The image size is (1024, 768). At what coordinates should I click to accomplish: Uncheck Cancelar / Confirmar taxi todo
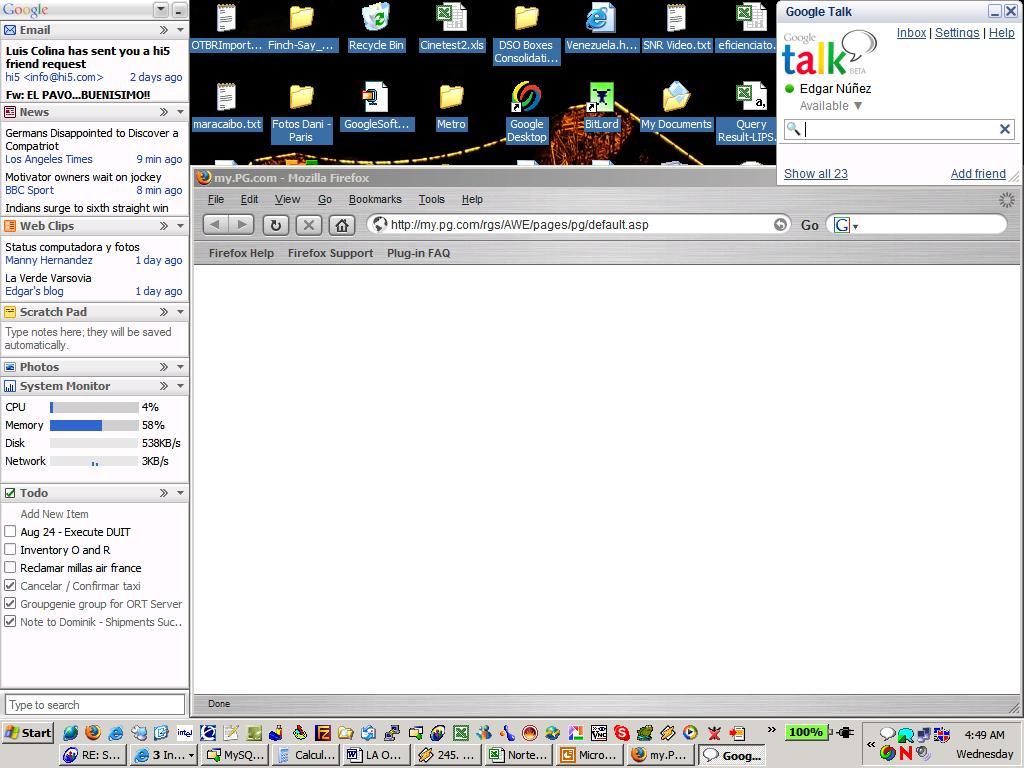pos(10,586)
